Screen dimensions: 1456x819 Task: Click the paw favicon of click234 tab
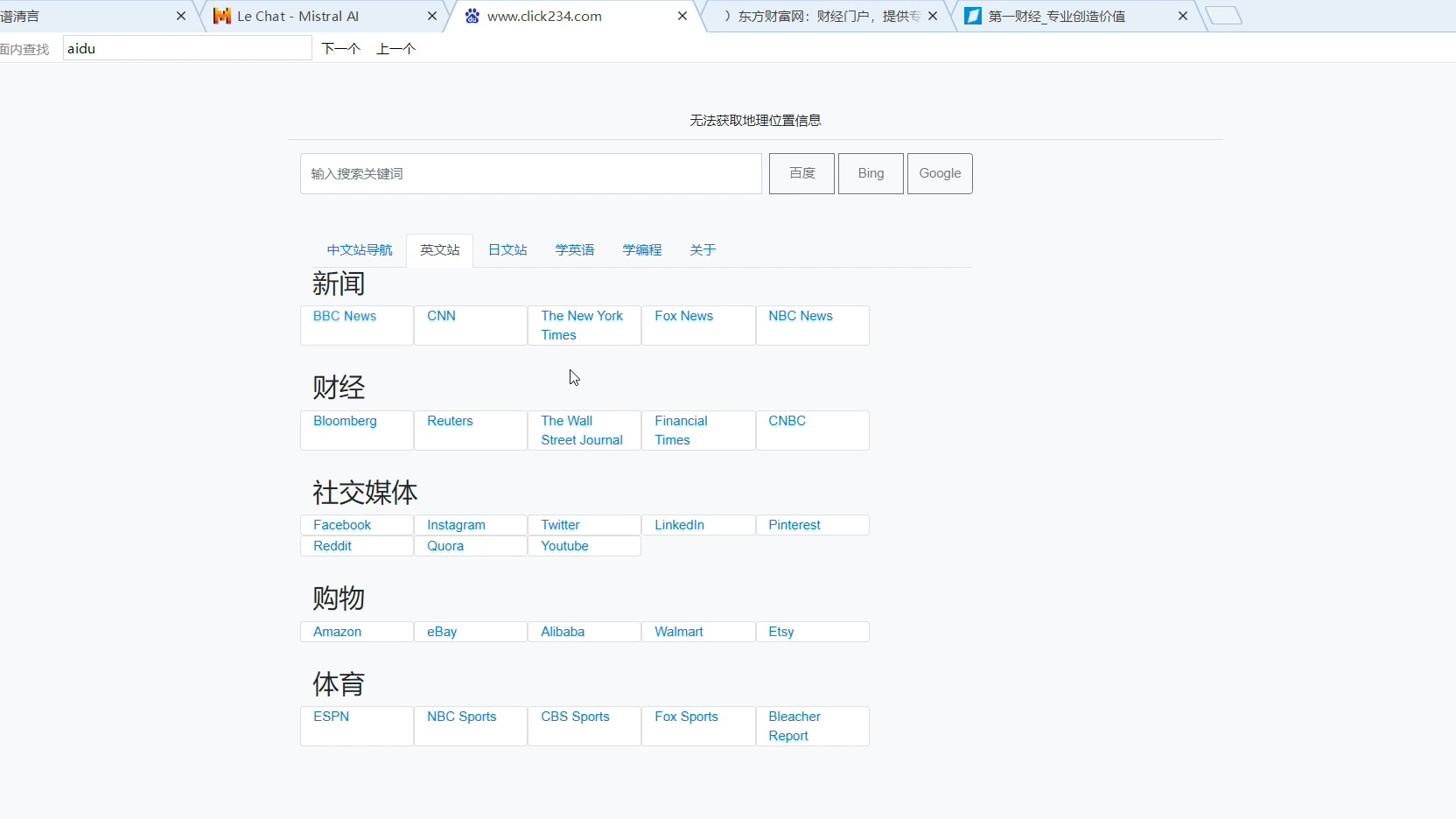(x=472, y=16)
